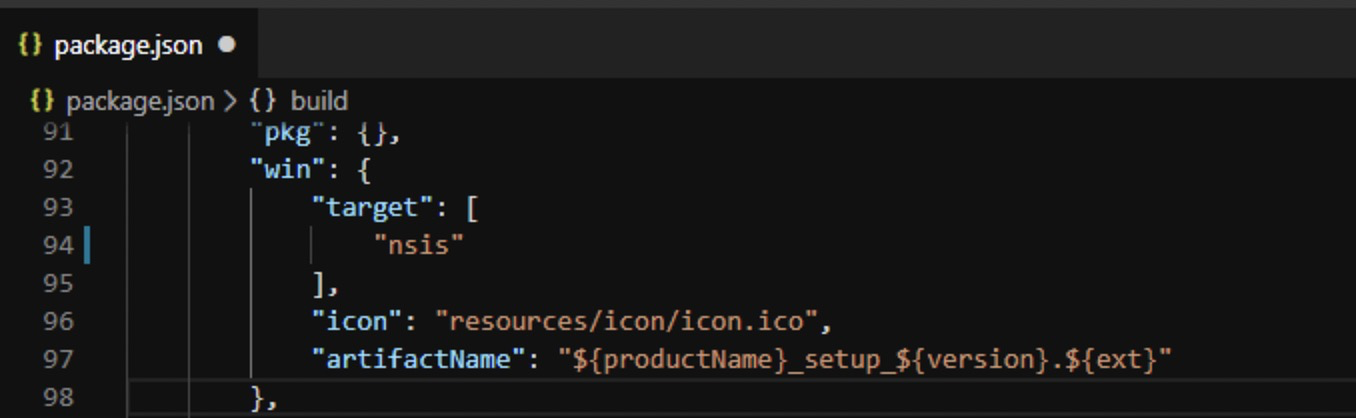Click line number 94 in the gutter
Screen dimensions: 1356x418
pos(58,245)
